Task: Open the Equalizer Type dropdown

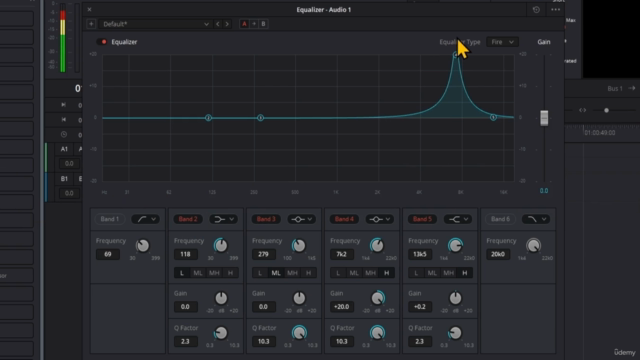Action: [502, 42]
